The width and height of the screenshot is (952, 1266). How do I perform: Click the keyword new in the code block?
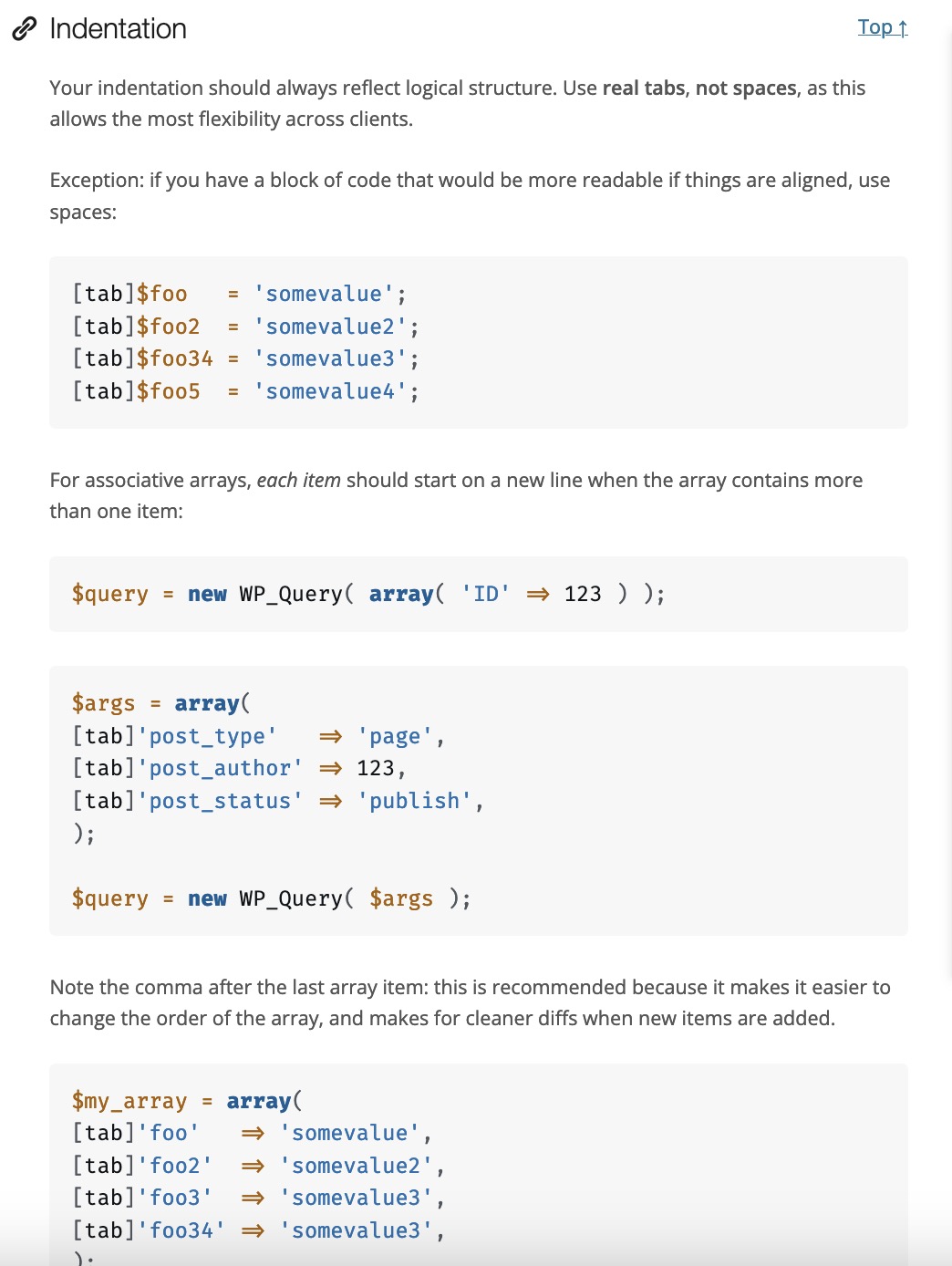coord(207,594)
